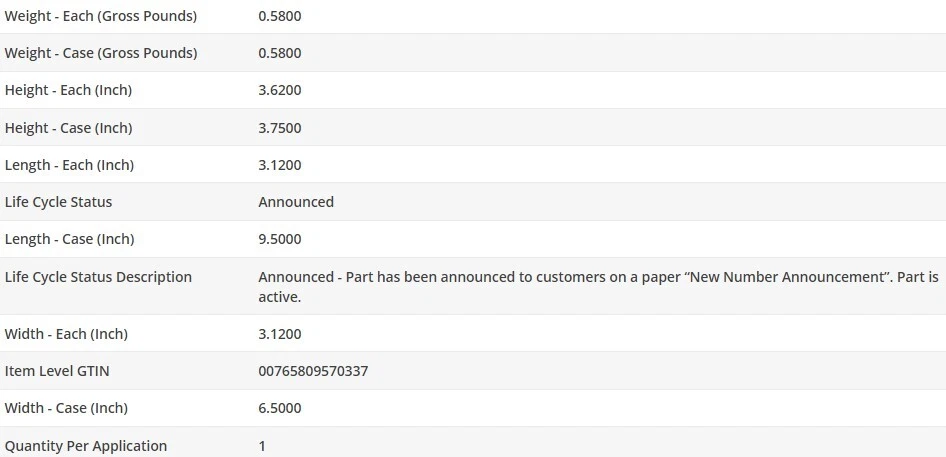The width and height of the screenshot is (946, 457).
Task: Click the Quantity Per Application label
Action: [x=86, y=446]
